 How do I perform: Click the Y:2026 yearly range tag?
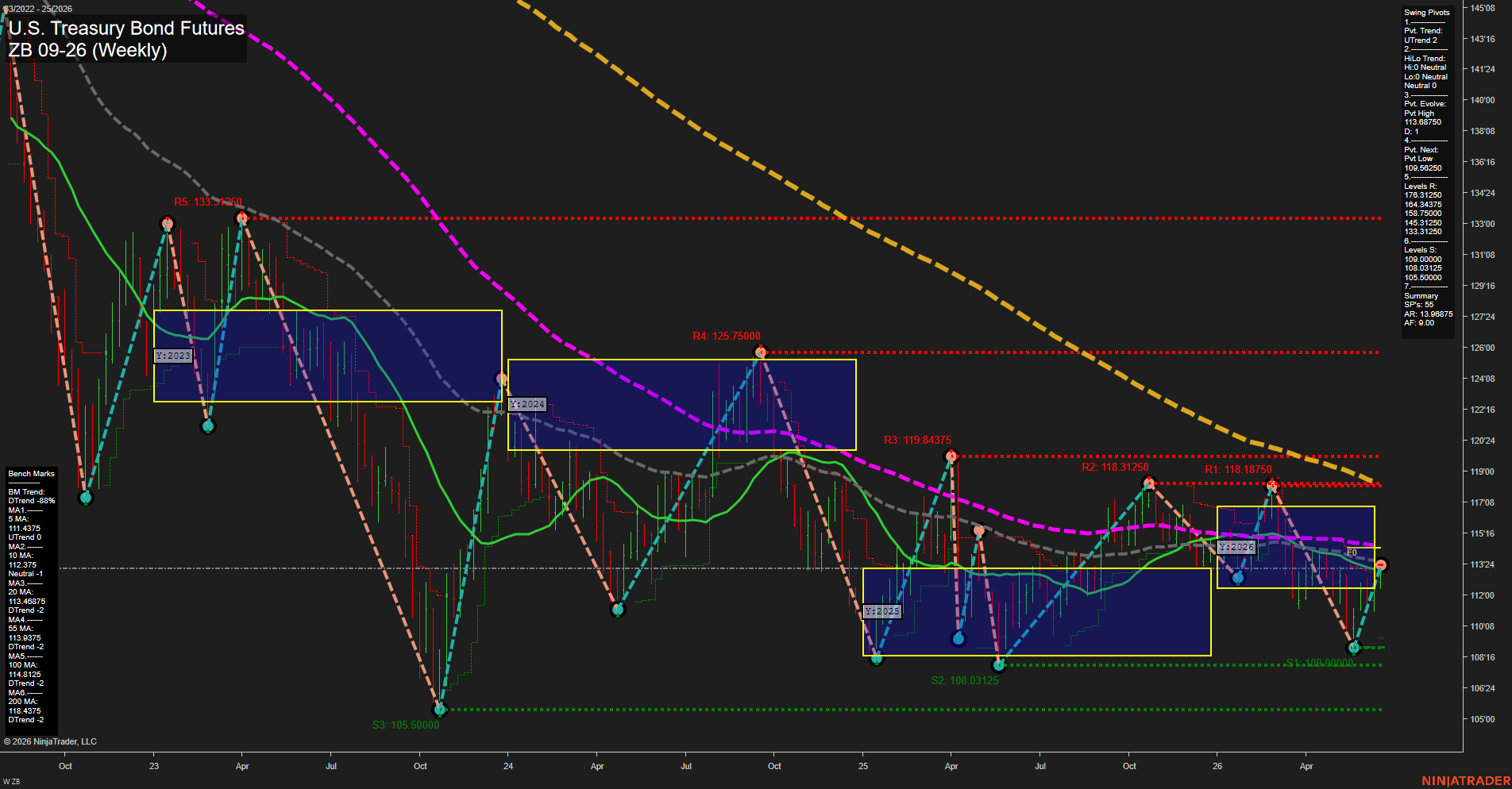coord(1236,547)
